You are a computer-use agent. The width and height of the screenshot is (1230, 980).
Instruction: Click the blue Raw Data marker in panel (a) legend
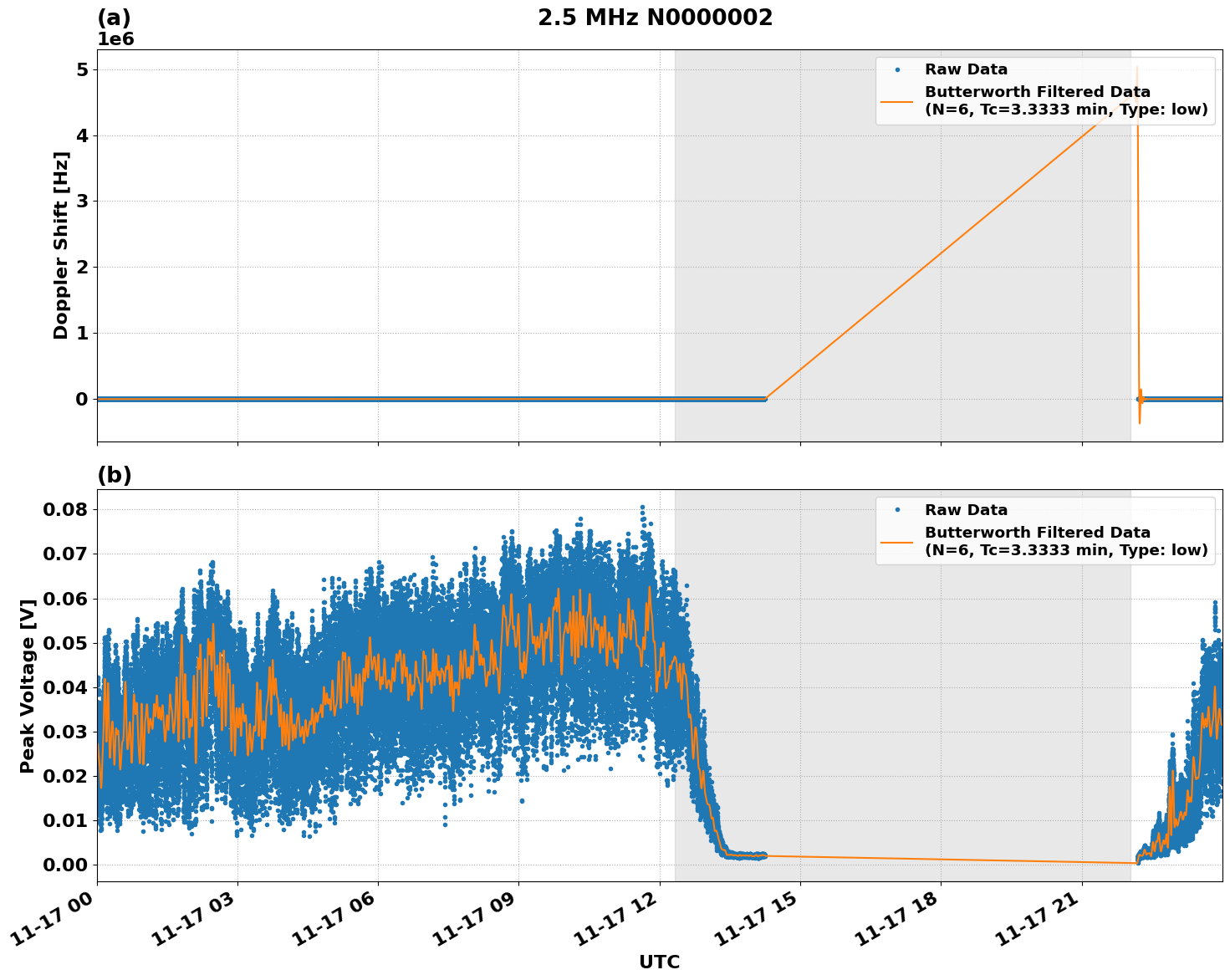pyautogui.click(x=897, y=70)
